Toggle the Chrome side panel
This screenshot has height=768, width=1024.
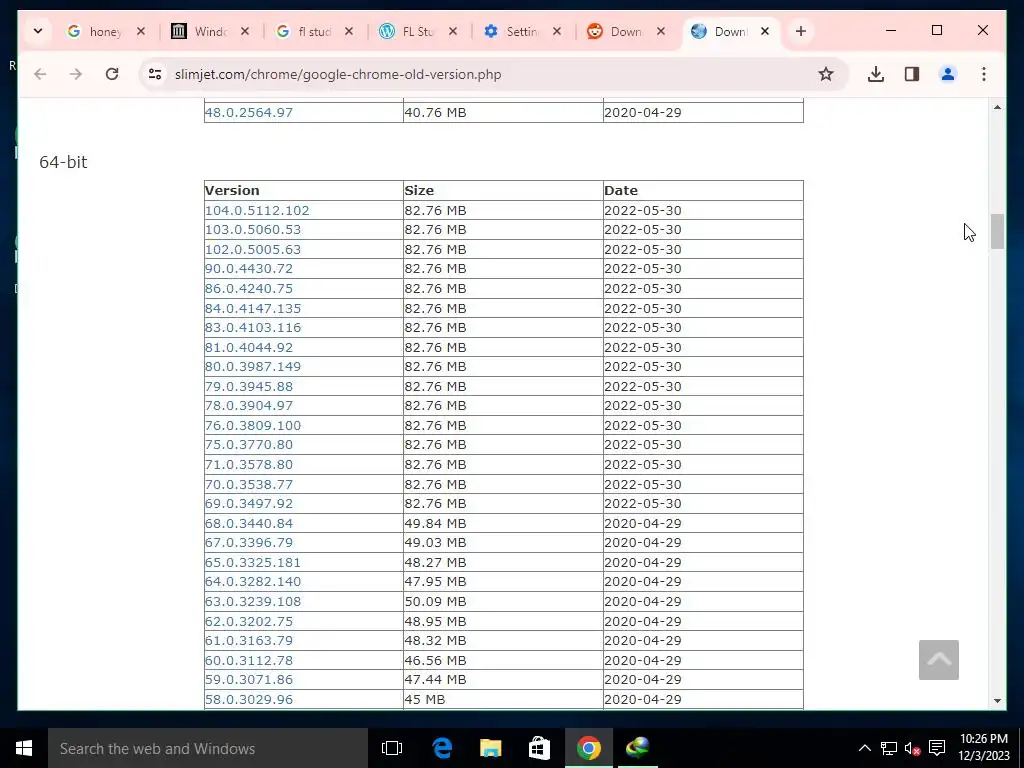click(912, 74)
